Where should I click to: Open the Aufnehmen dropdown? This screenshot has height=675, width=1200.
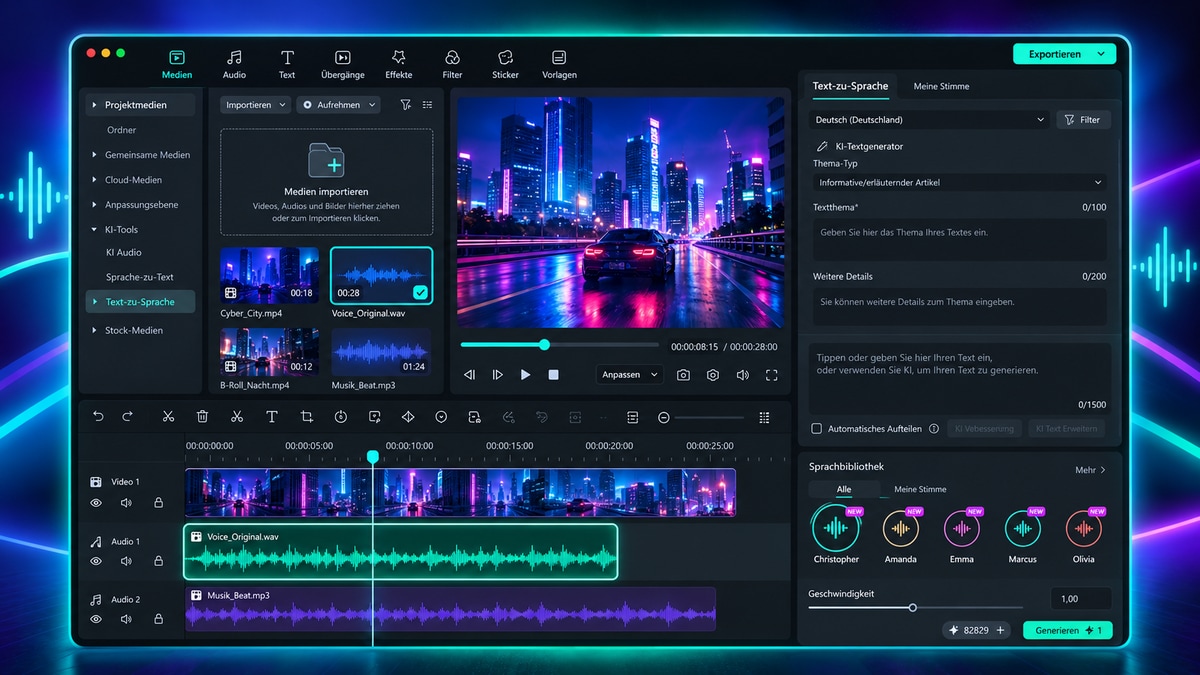click(339, 104)
